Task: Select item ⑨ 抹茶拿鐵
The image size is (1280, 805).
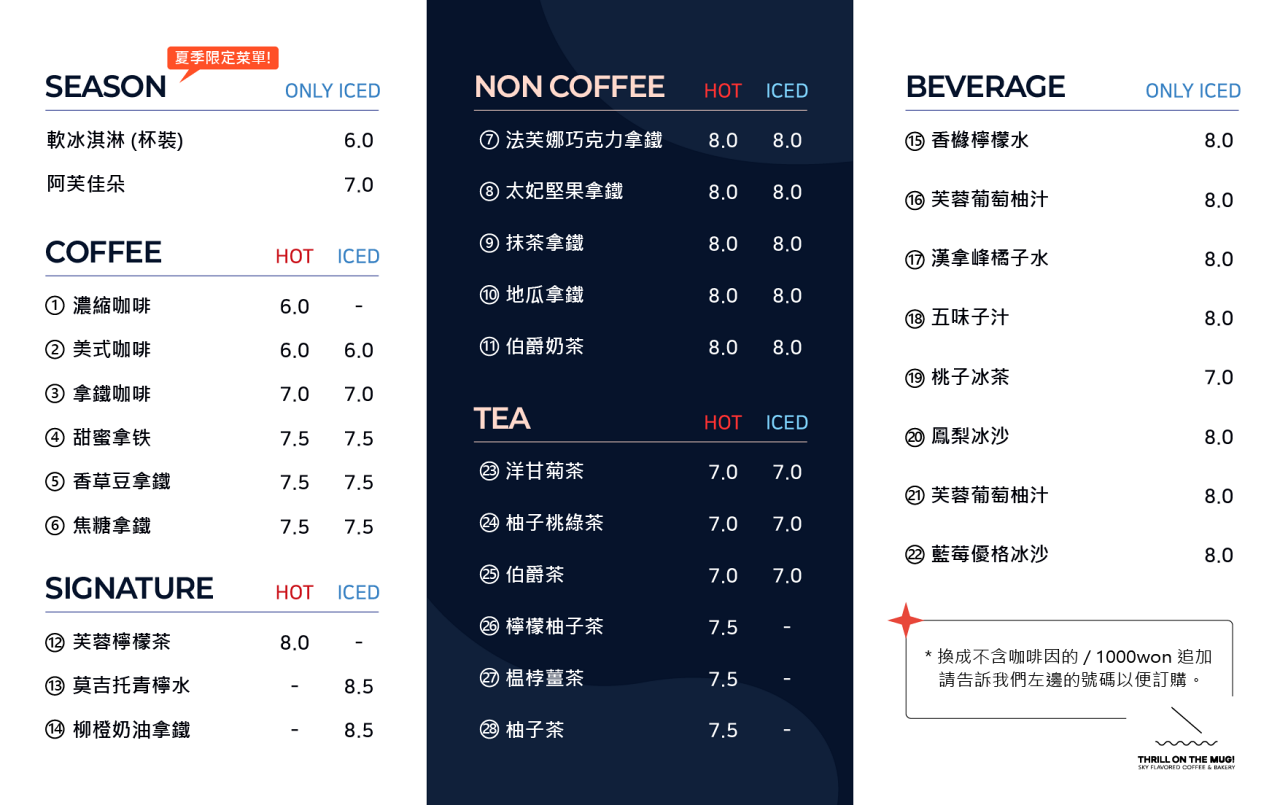Action: pyautogui.click(x=532, y=243)
